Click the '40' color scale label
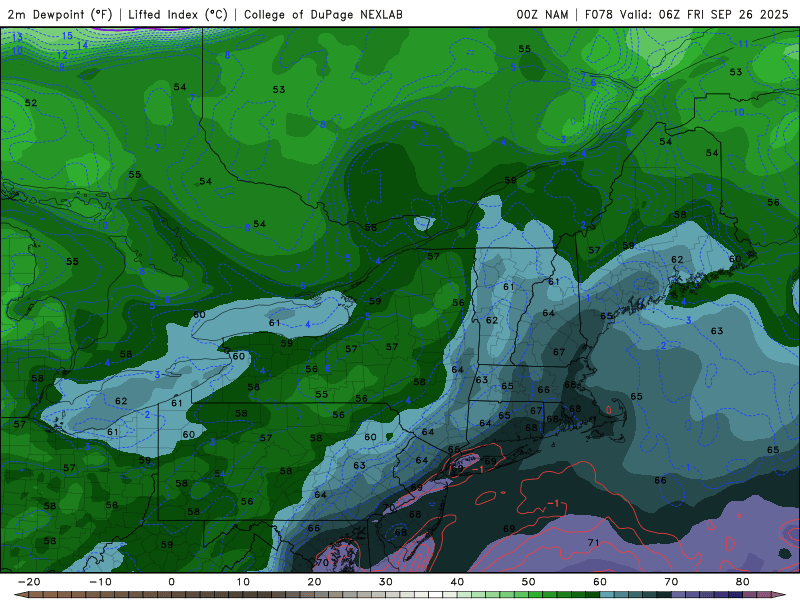The image size is (800, 600). [x=457, y=582]
